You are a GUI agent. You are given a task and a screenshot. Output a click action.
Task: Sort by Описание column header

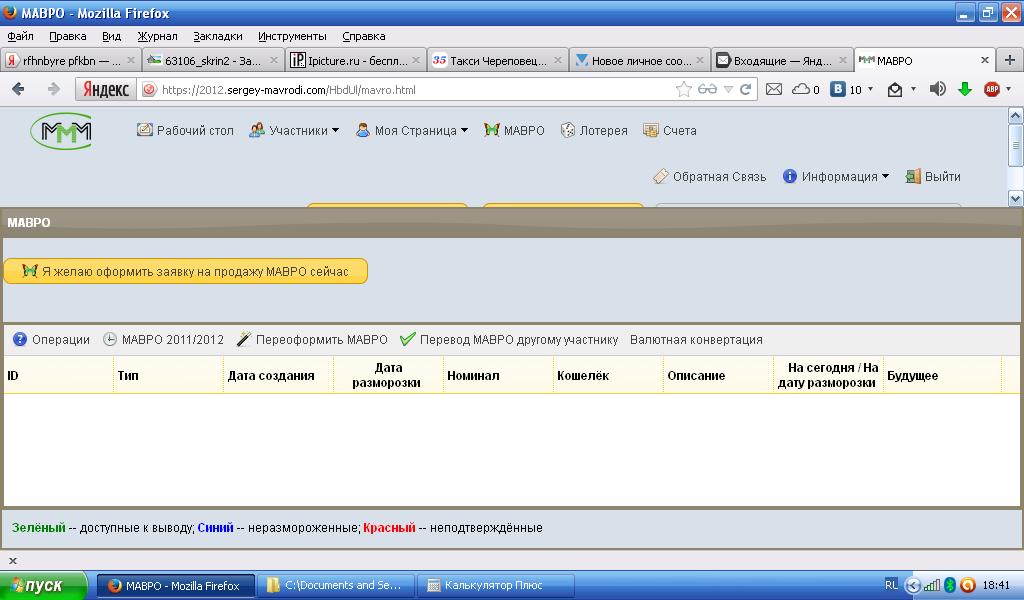point(718,375)
